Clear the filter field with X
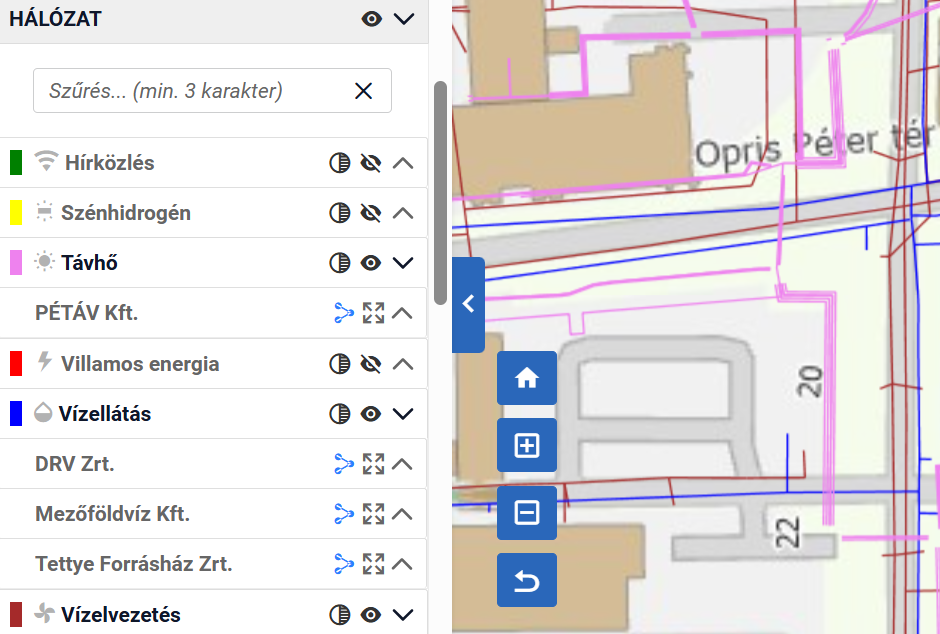The image size is (940, 634). tap(363, 91)
